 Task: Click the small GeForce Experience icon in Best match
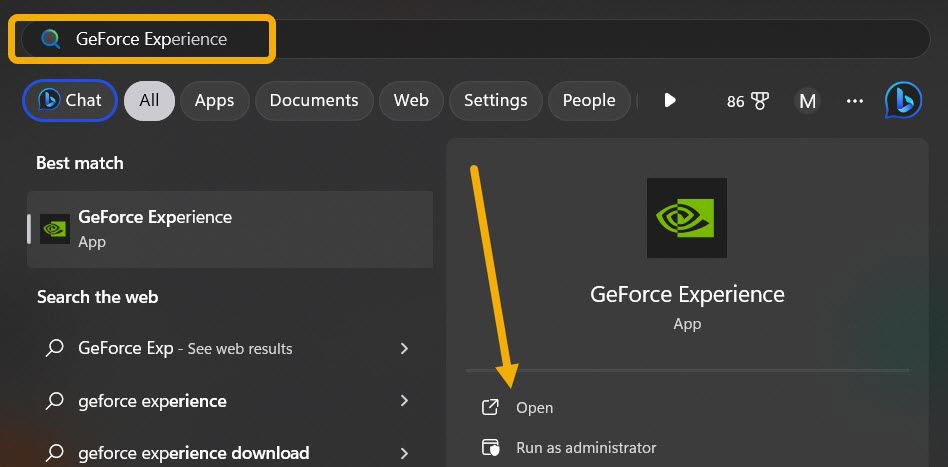click(54, 229)
